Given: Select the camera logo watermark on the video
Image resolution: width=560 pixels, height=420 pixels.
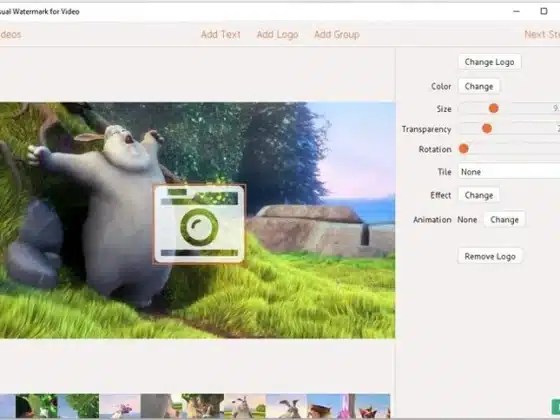Looking at the screenshot, I should point(199,224).
